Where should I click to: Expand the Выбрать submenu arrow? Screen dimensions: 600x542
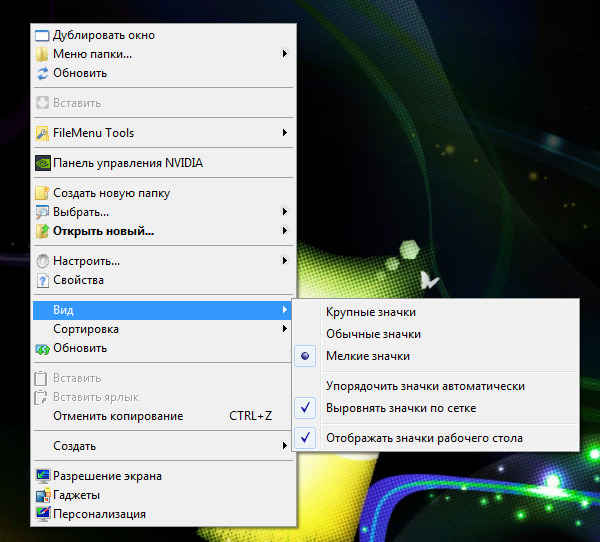285,212
